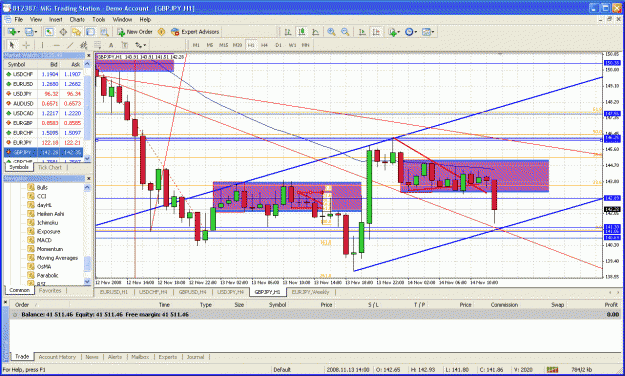Open the Strategy Tester magnifier icon
This screenshot has height=376, width=625.
[104, 31]
